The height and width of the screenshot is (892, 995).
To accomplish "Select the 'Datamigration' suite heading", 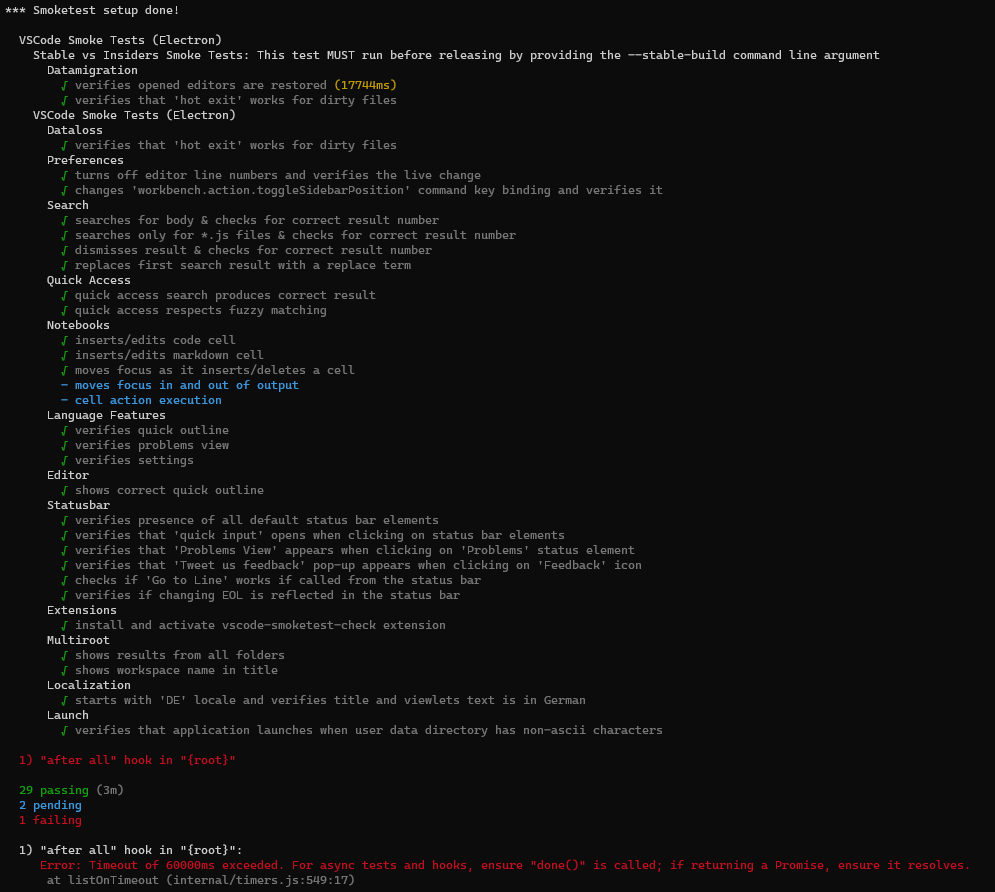I will tap(92, 70).
